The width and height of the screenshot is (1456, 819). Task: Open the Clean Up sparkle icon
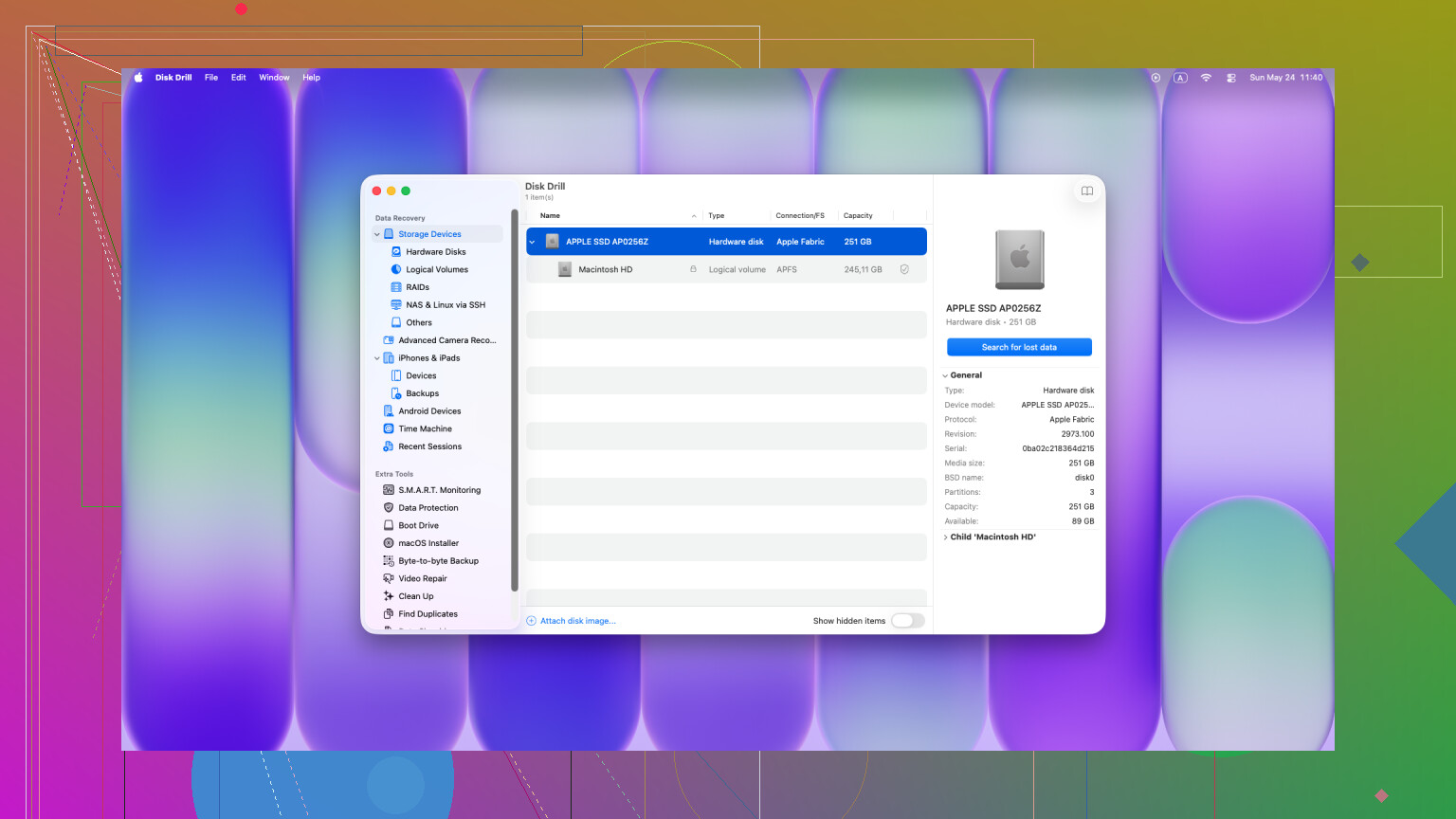(x=389, y=596)
